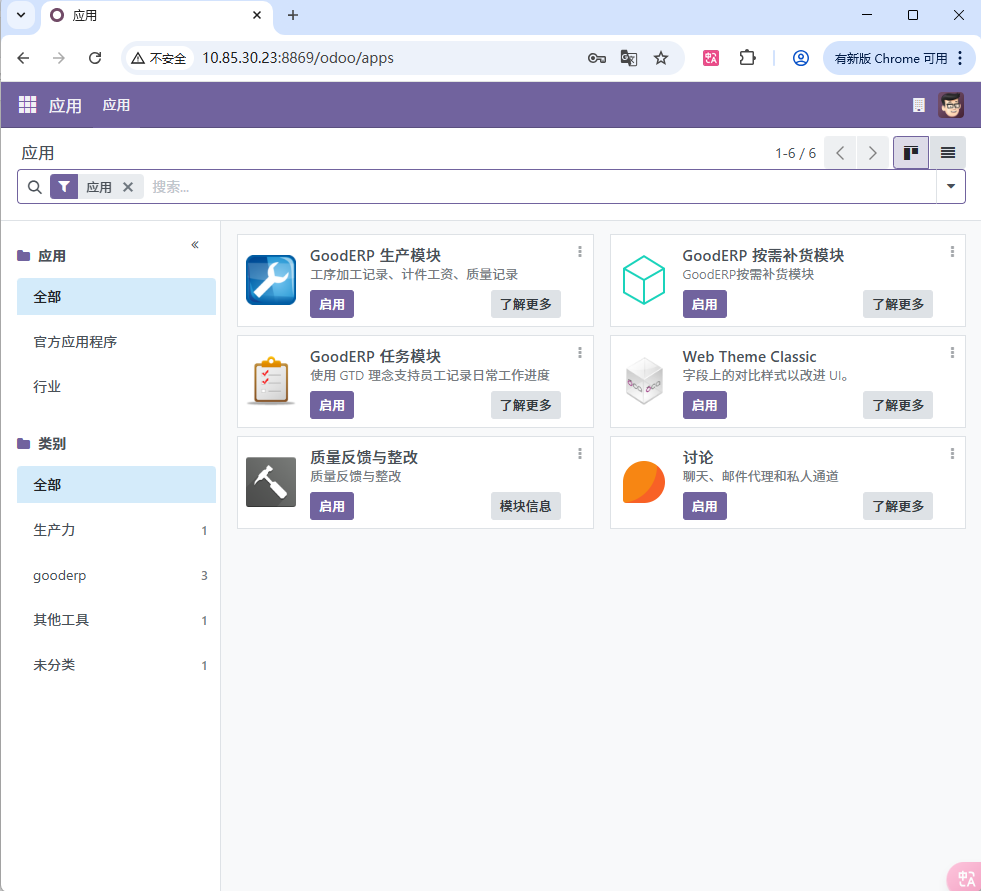
Task: Click the GoodERP 按需补货模块 cube icon
Action: (x=644, y=280)
